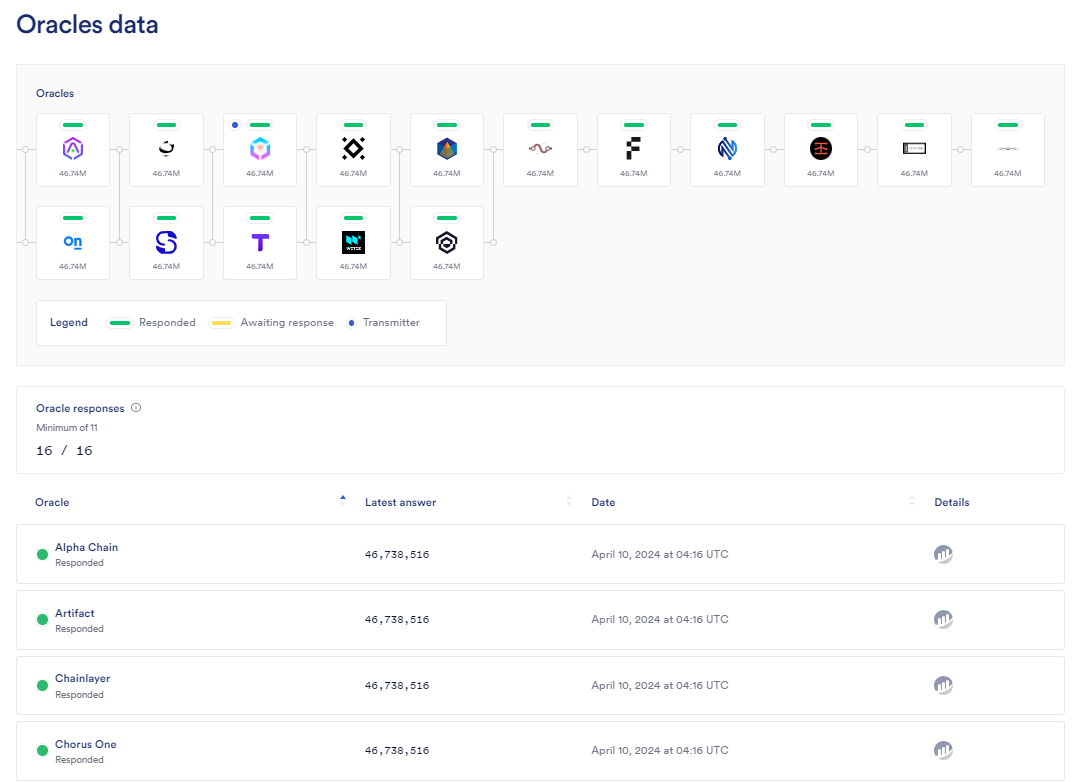
Task: Click the Chainlayer row date cell
Action: click(x=660, y=684)
